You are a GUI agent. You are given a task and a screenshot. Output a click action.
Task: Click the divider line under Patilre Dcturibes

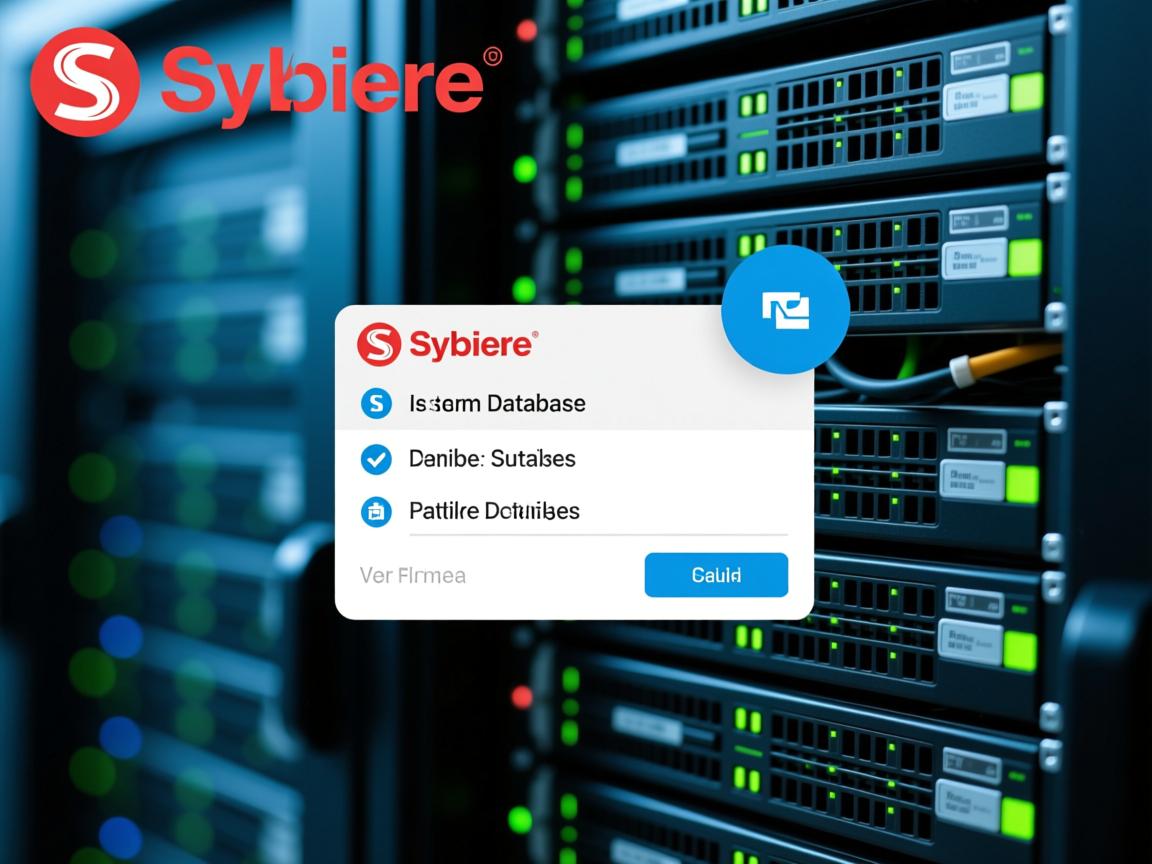598,536
